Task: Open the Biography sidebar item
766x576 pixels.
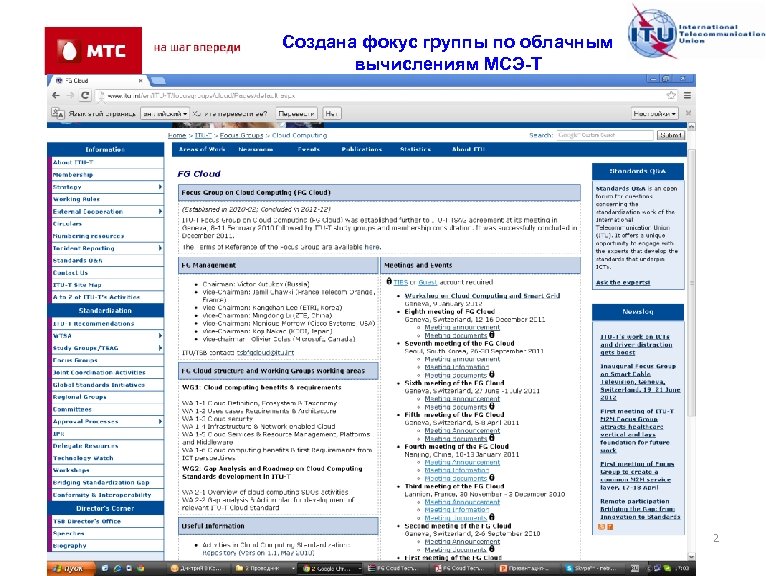Action: coord(69,546)
